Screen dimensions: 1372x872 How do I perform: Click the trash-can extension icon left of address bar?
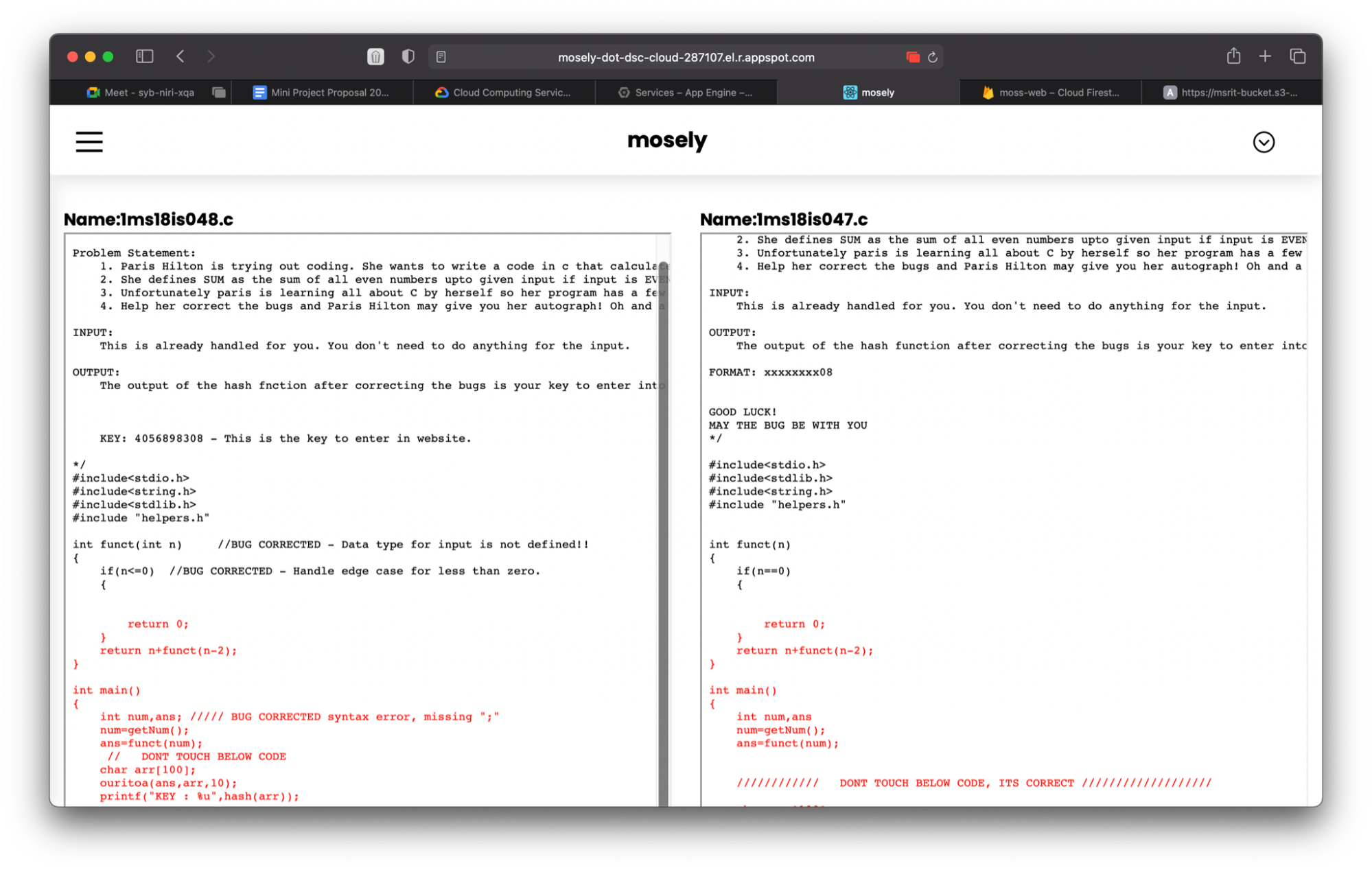[x=375, y=57]
